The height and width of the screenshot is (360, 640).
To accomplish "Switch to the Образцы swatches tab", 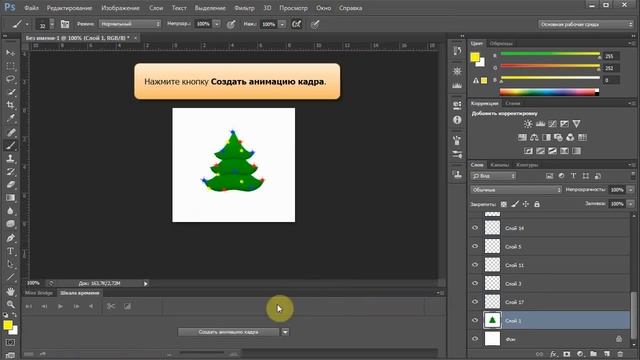I will tap(501, 44).
